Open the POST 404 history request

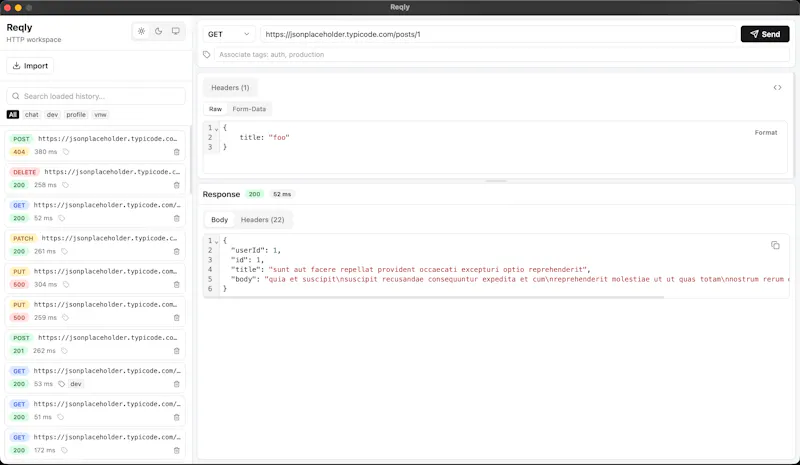click(x=95, y=145)
